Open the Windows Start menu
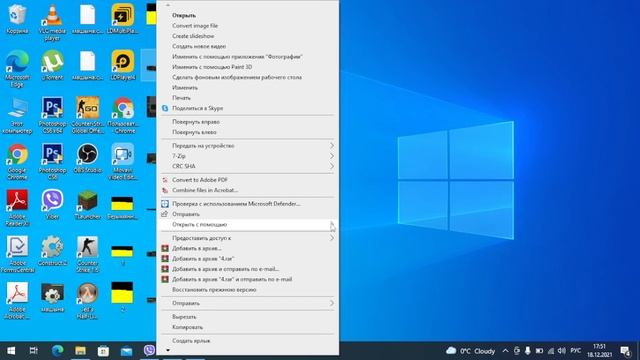 (11, 351)
